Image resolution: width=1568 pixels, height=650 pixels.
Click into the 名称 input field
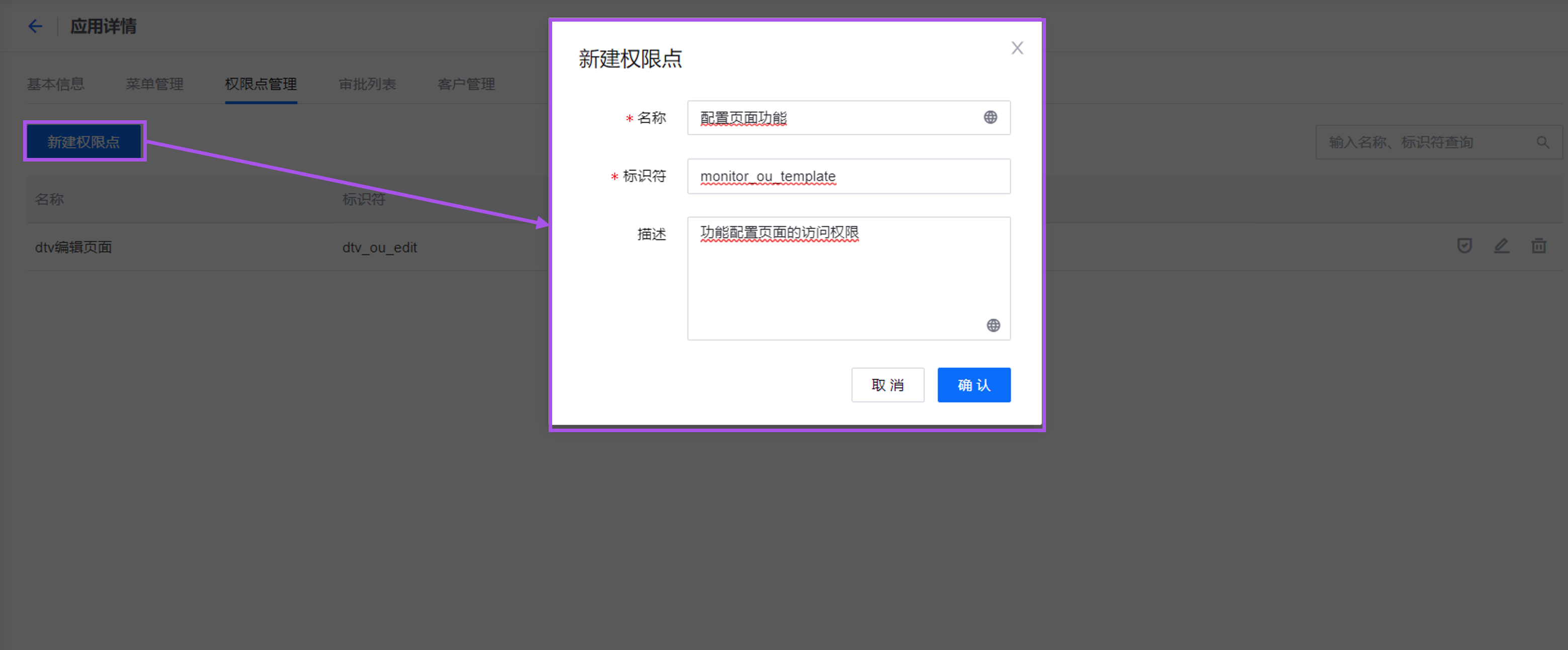pyautogui.click(x=834, y=118)
